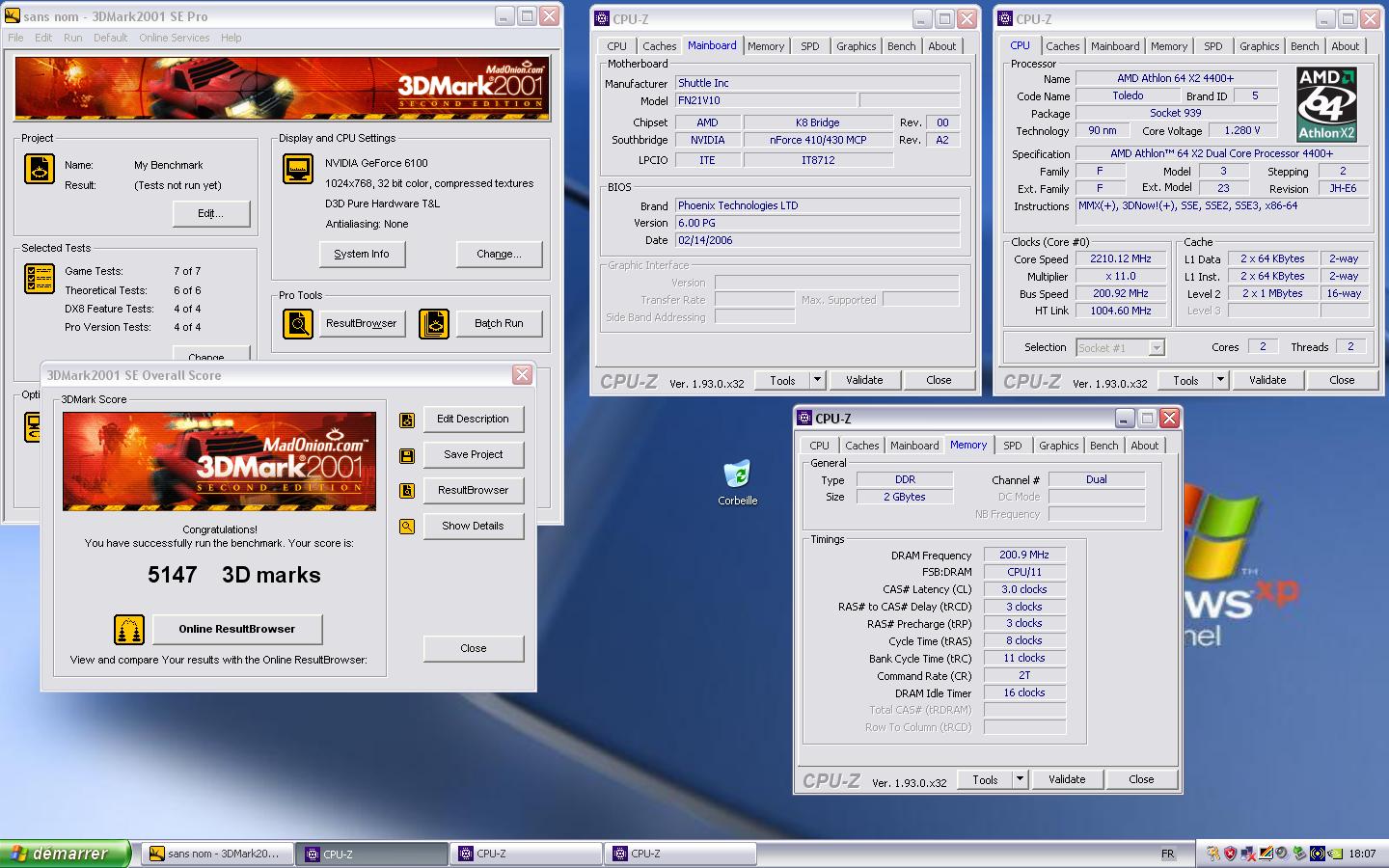Open the Selection Socket #1 combo box
The image size is (1389, 868).
[1121, 347]
